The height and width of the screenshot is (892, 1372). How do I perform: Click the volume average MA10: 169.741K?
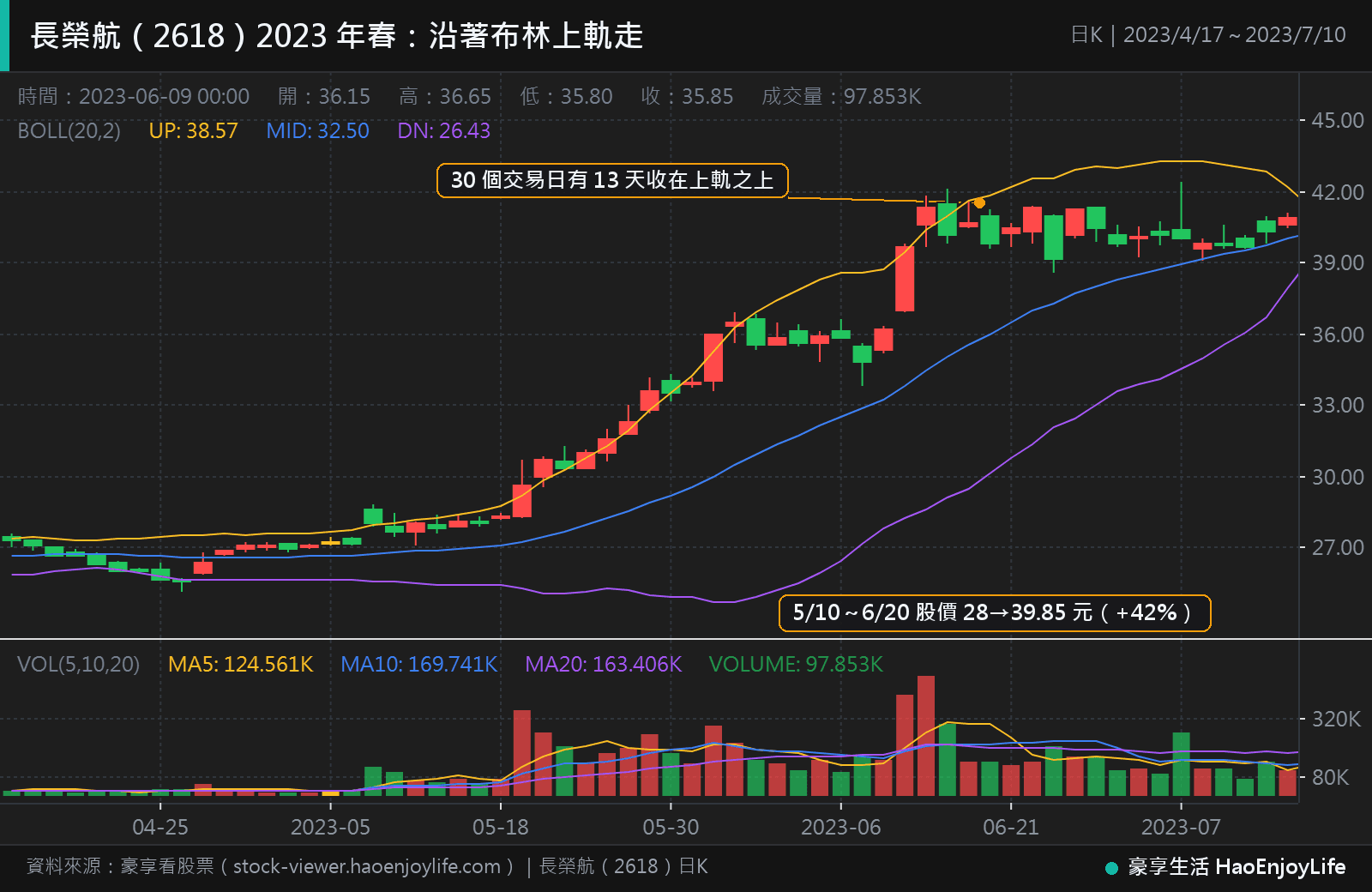point(419,665)
